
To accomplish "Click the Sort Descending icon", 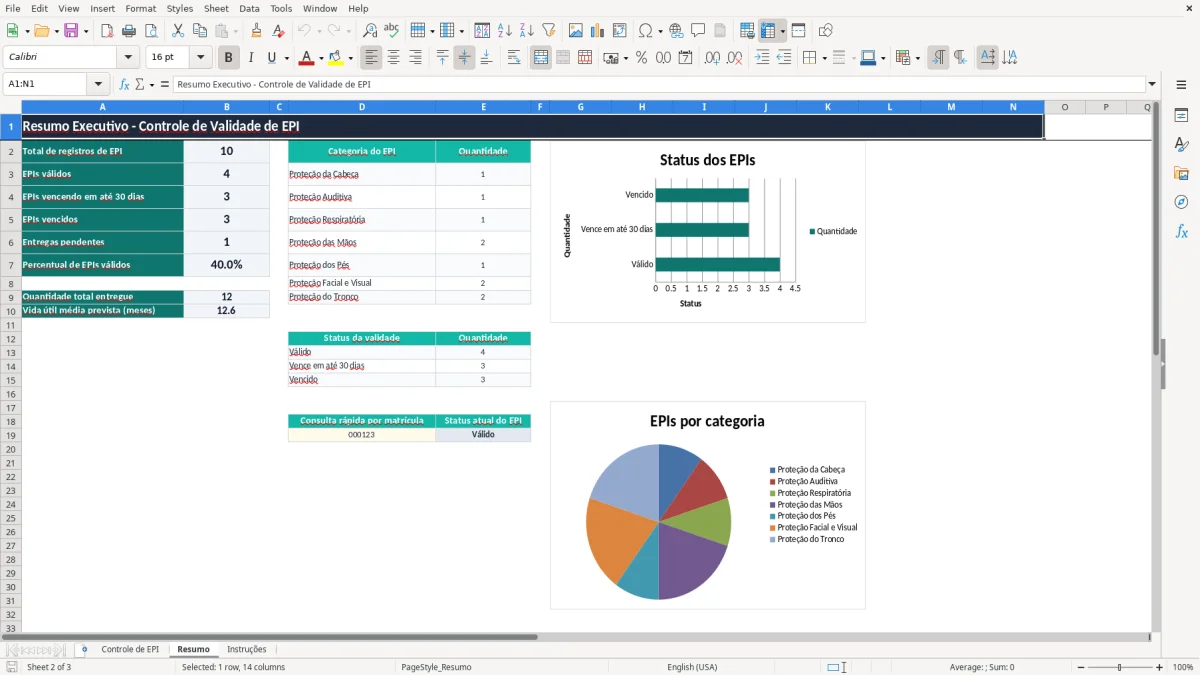I will point(527,31).
